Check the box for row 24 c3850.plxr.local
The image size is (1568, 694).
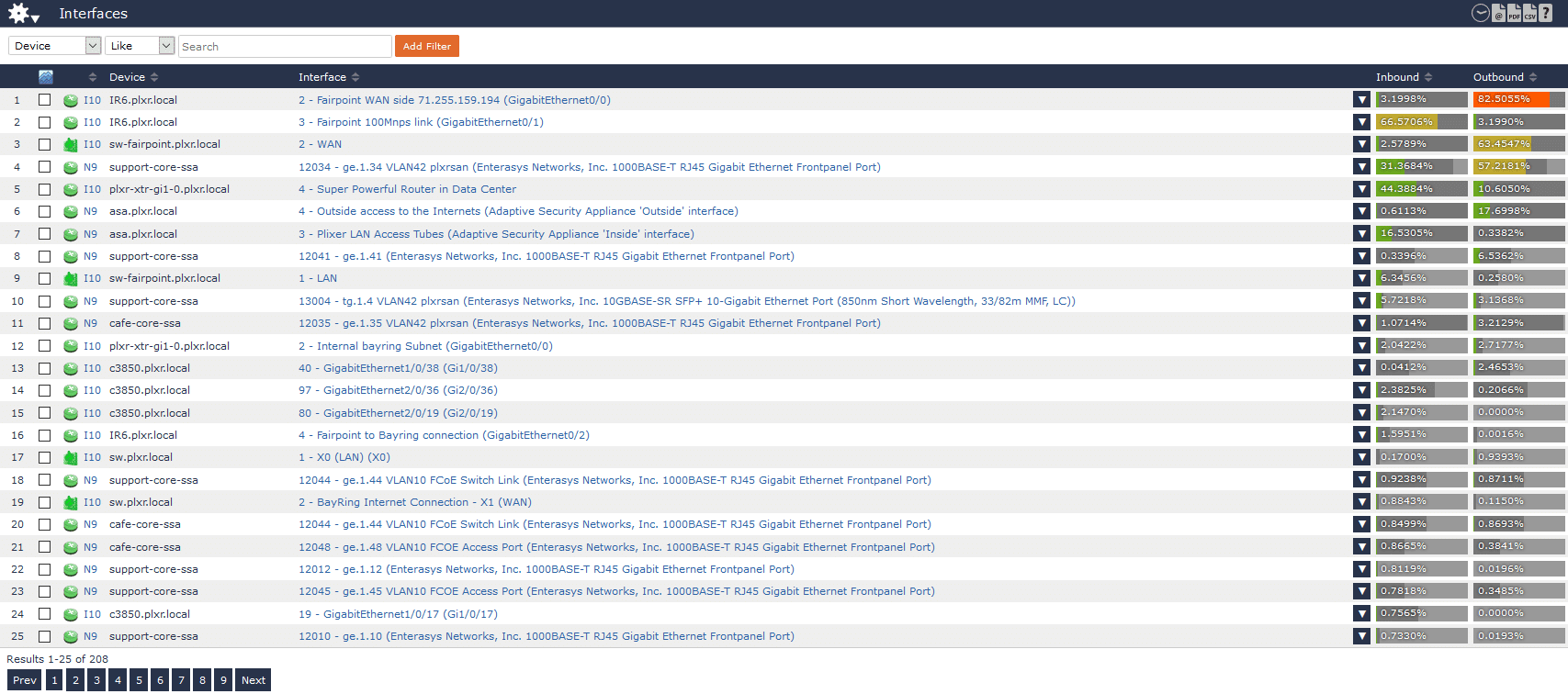coord(44,613)
